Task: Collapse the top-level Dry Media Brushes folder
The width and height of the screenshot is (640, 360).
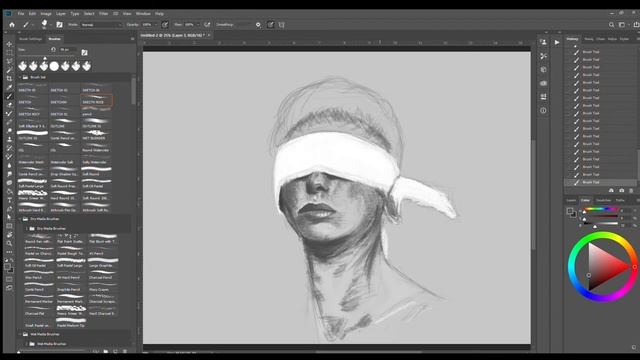Action: (x=20, y=219)
